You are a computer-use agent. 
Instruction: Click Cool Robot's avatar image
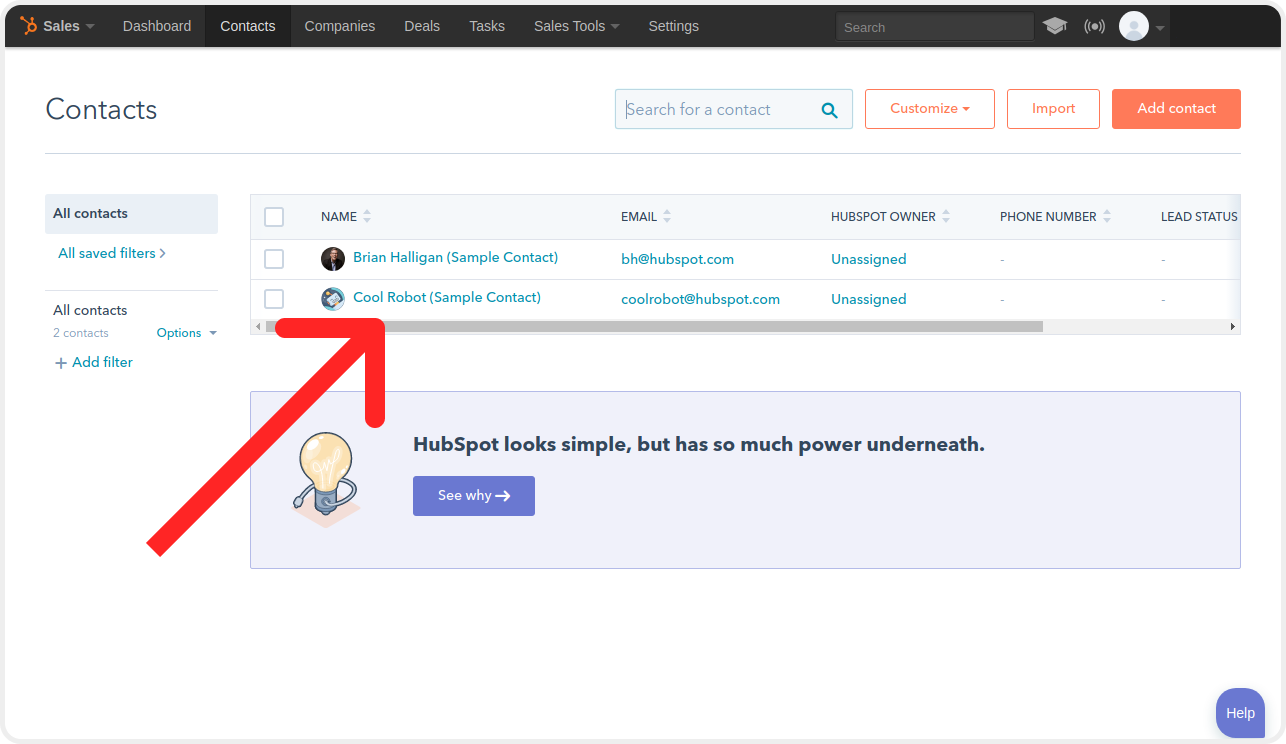point(333,299)
